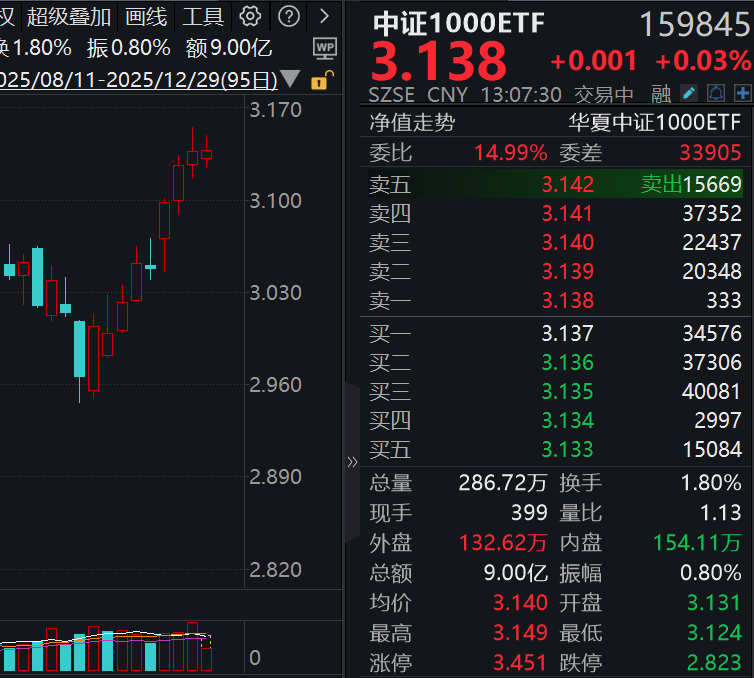Open the 画线 drawing menu

click(146, 16)
